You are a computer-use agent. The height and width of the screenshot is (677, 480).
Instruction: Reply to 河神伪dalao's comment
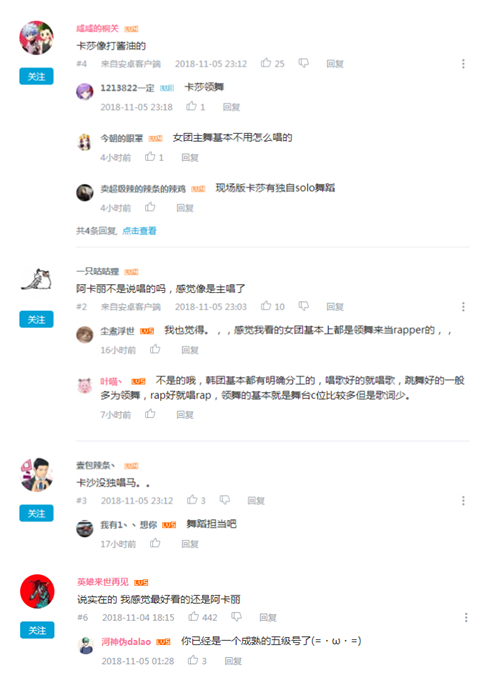[233, 661]
